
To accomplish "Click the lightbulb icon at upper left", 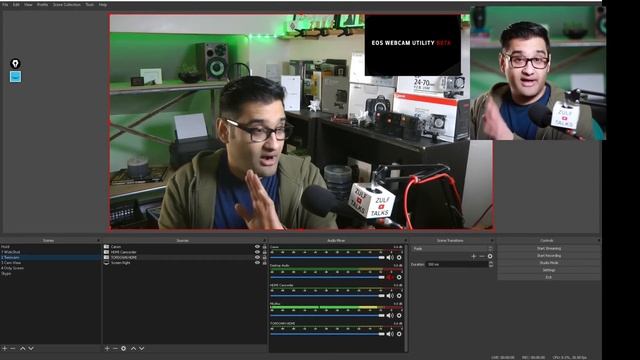I will [x=15, y=63].
